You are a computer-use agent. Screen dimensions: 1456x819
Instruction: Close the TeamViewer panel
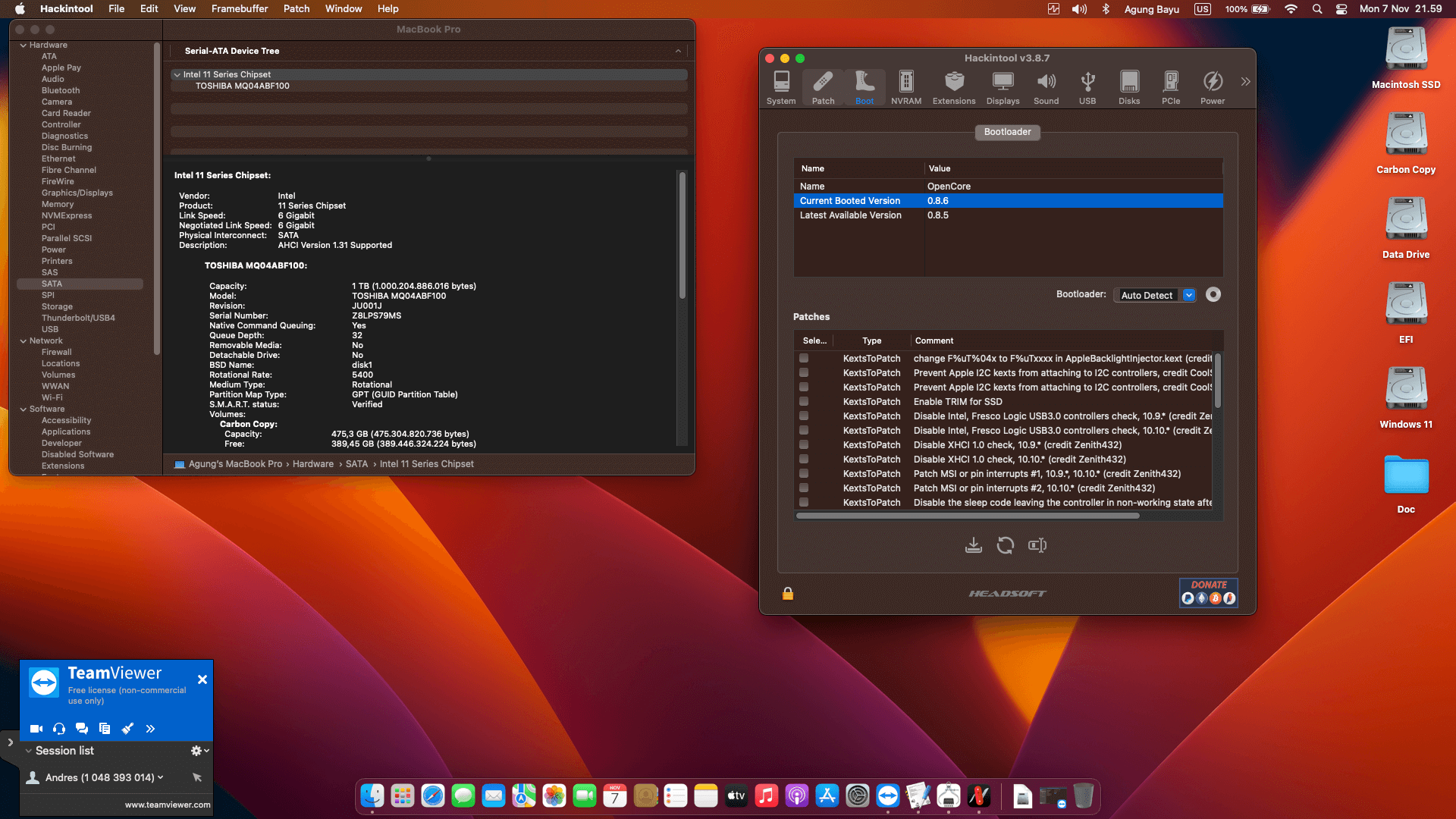tap(202, 679)
